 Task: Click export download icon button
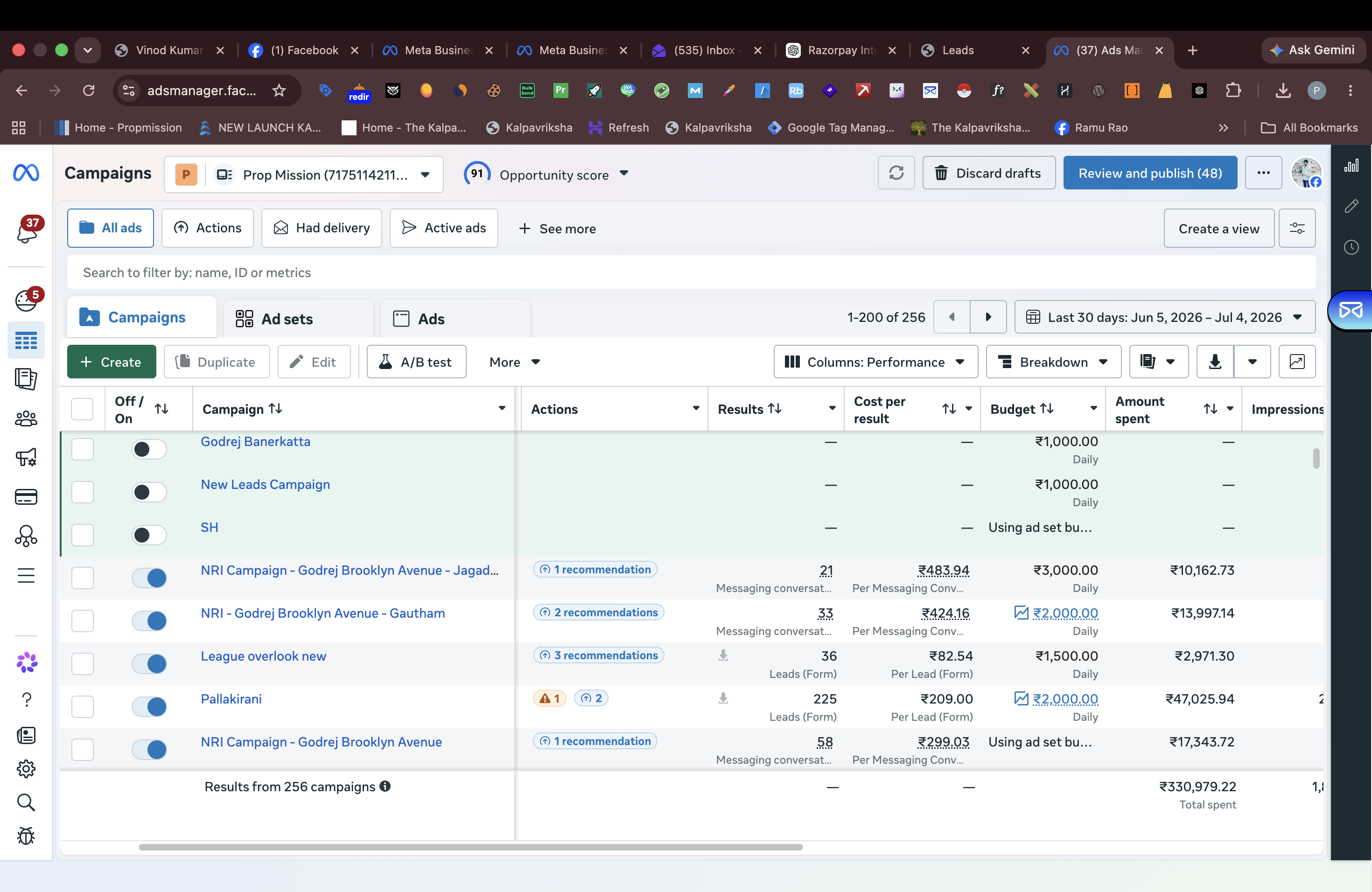(x=1215, y=362)
